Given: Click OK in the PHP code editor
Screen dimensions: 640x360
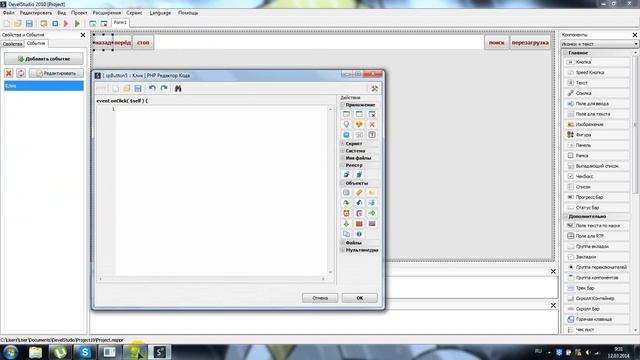Looking at the screenshot, I should (360, 298).
